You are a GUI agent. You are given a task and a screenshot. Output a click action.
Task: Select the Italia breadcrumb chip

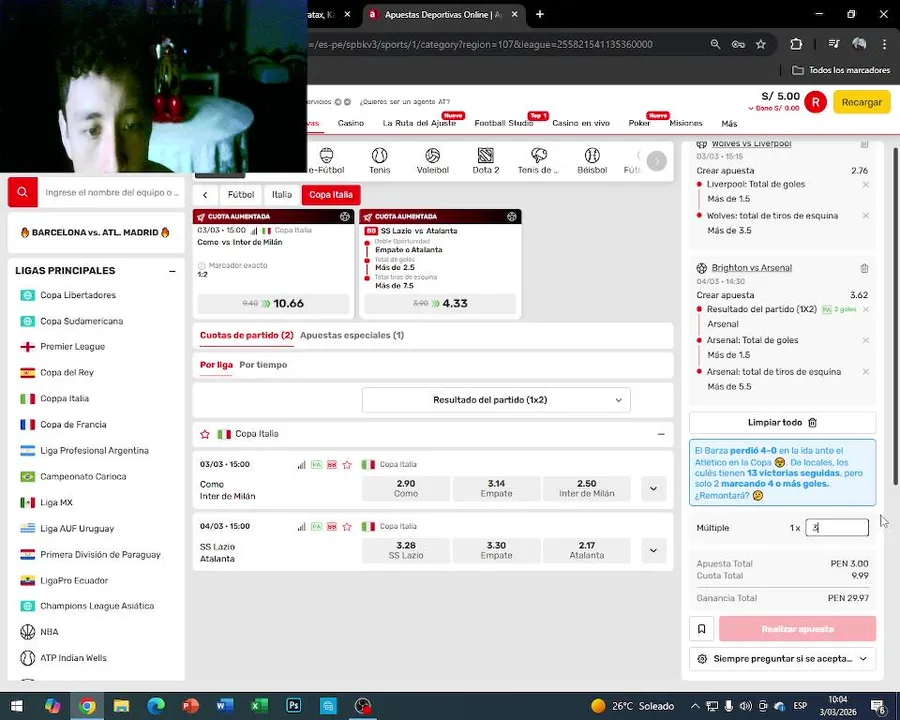click(x=281, y=195)
